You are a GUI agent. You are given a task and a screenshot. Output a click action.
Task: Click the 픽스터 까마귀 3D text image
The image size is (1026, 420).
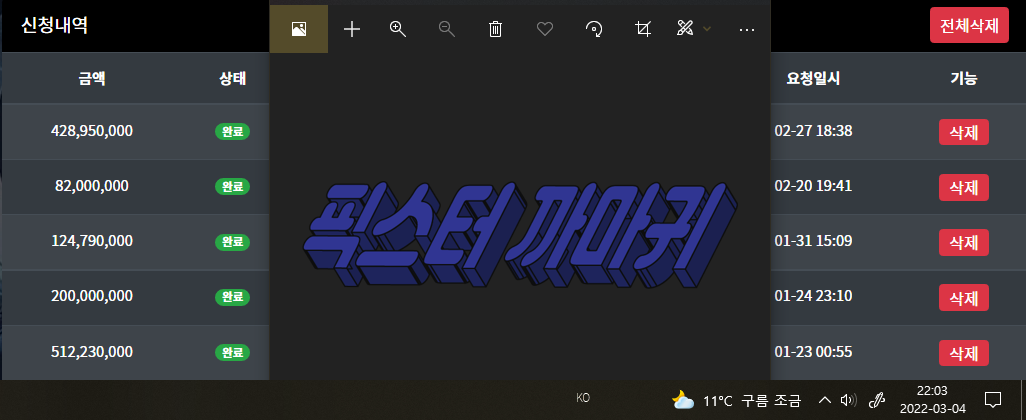pos(520,236)
